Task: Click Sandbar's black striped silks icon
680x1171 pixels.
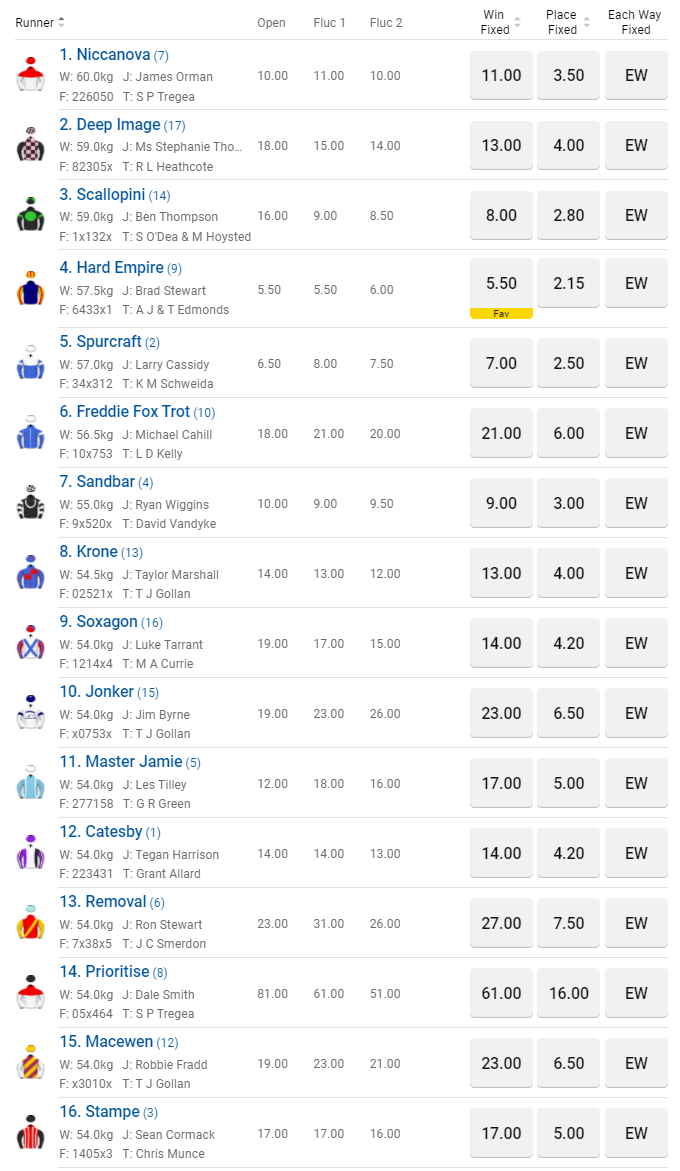Action: click(31, 504)
